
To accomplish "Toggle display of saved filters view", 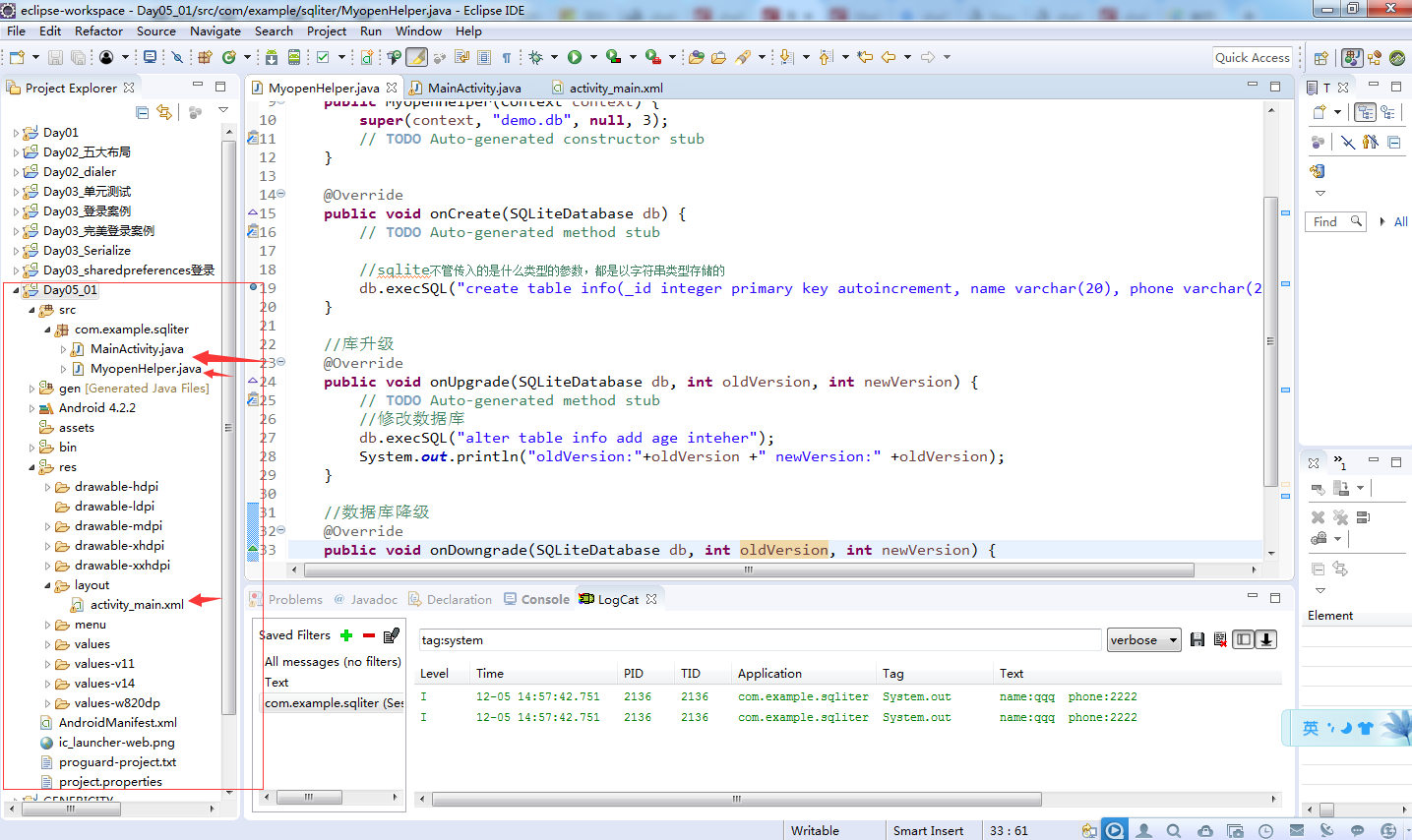I will click(1244, 639).
